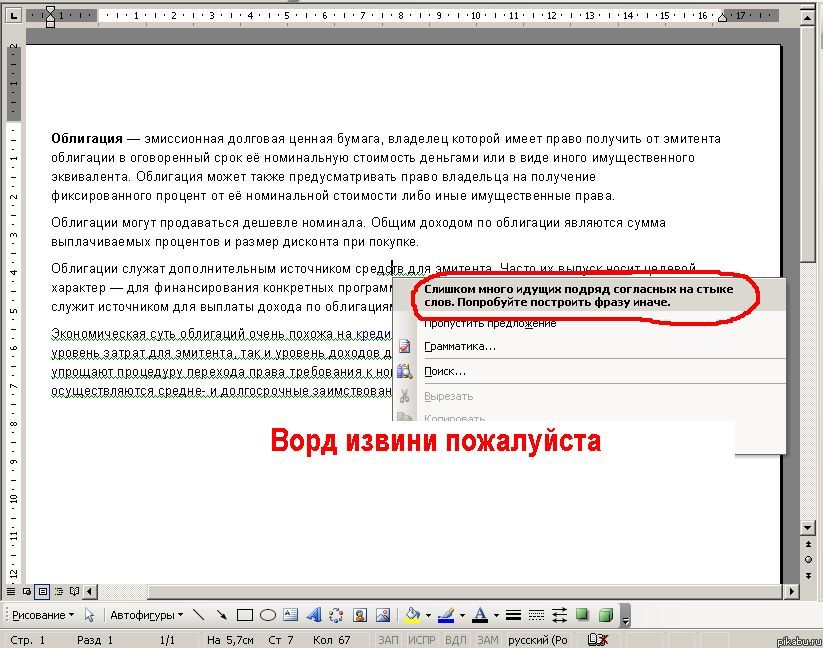Click the right indent marker on the ruler
Viewport: 823px width, 649px height.
[x=723, y=18]
